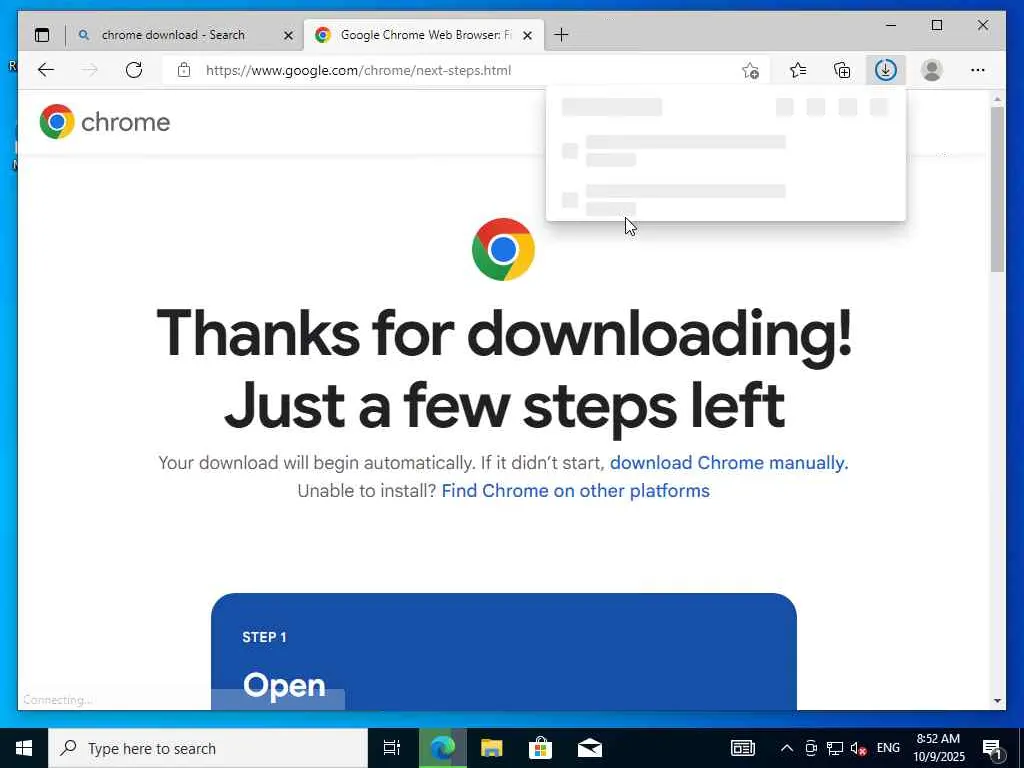Toggle the Downloads toolbar button
The width and height of the screenshot is (1024, 768).
click(886, 70)
